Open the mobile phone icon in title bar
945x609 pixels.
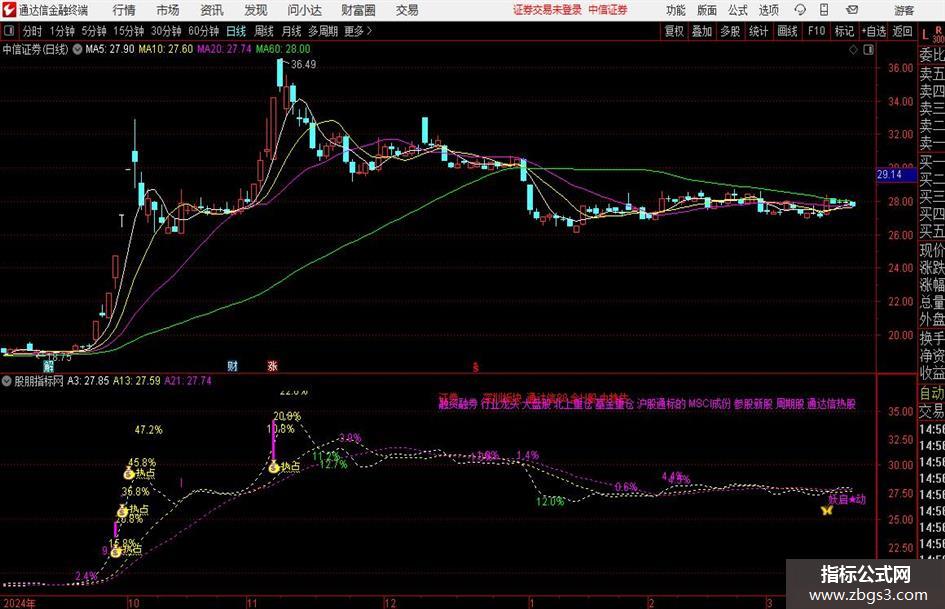click(824, 10)
